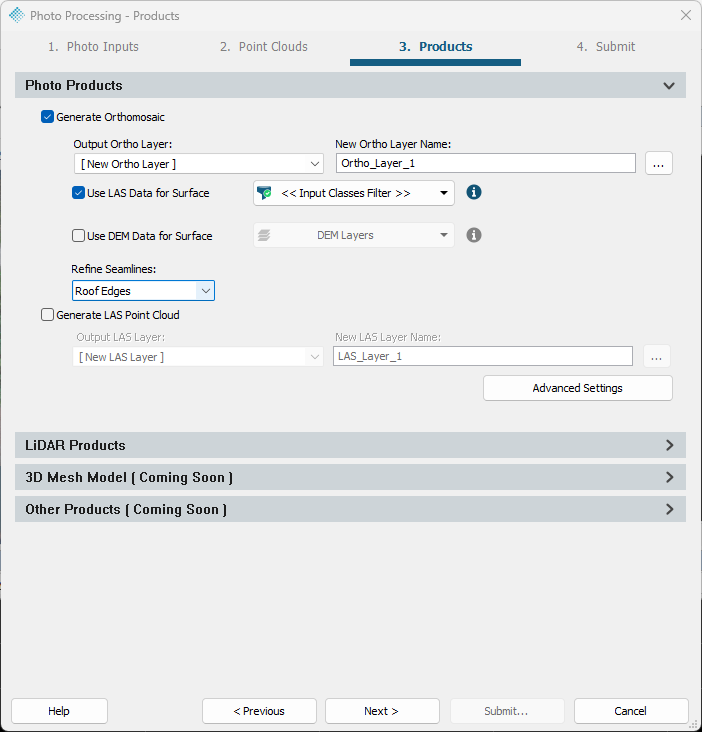Viewport: 702px width, 732px height.
Task: Expand the LiDAR Products section
Action: coord(350,445)
